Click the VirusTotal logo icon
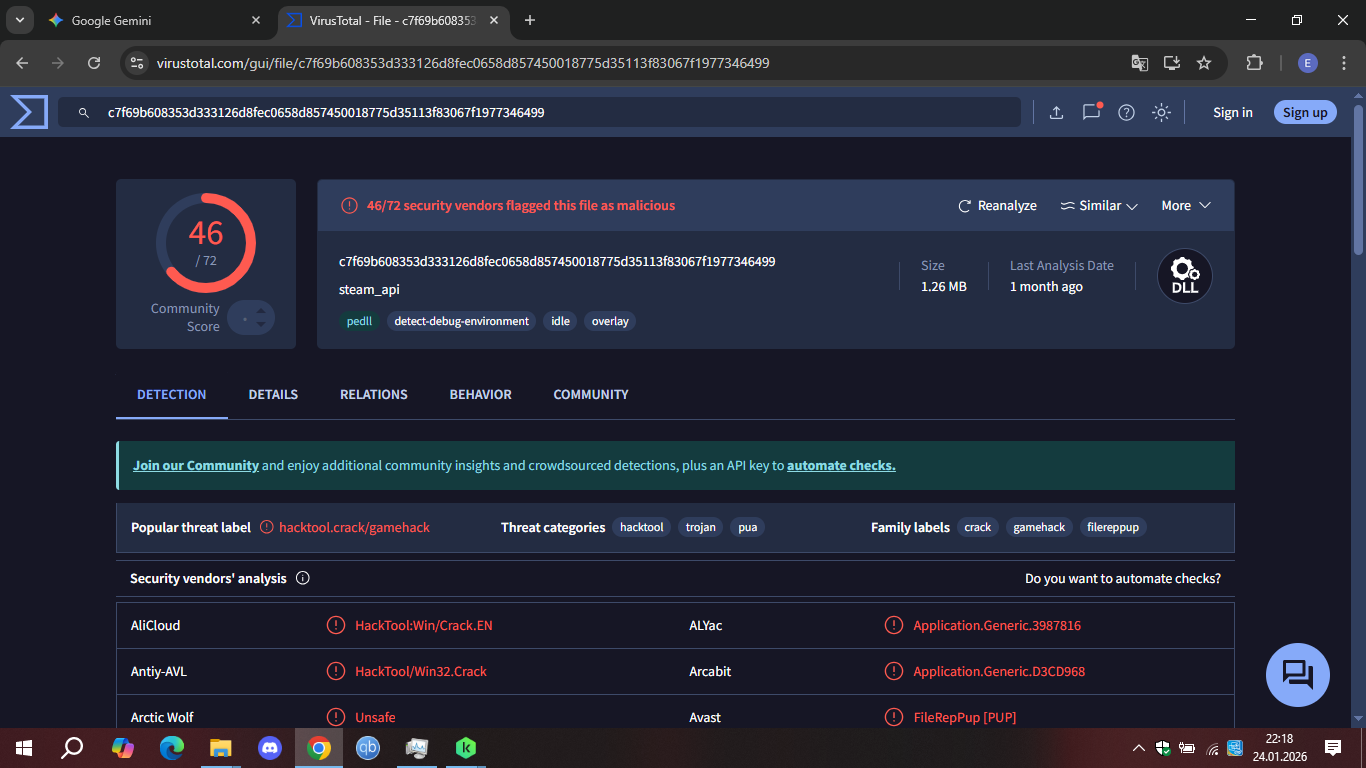Screen dimensions: 1366x768 pos(29,112)
